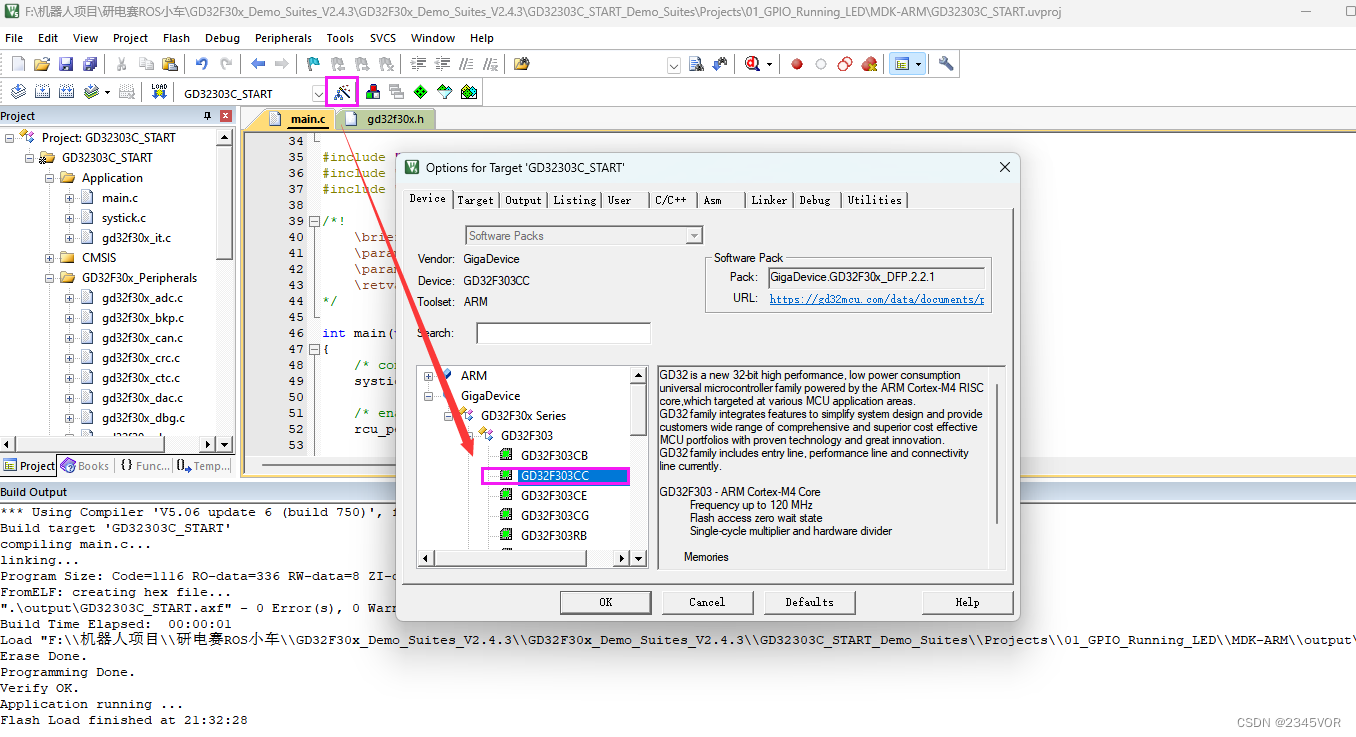
Task: Switch to the Debug tab
Action: (814, 200)
